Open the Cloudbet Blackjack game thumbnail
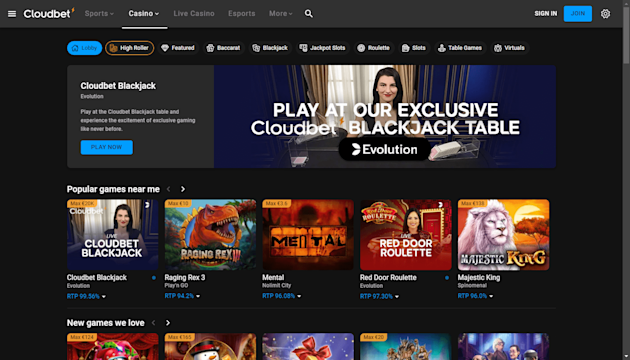The image size is (630, 360). pyautogui.click(x=112, y=235)
